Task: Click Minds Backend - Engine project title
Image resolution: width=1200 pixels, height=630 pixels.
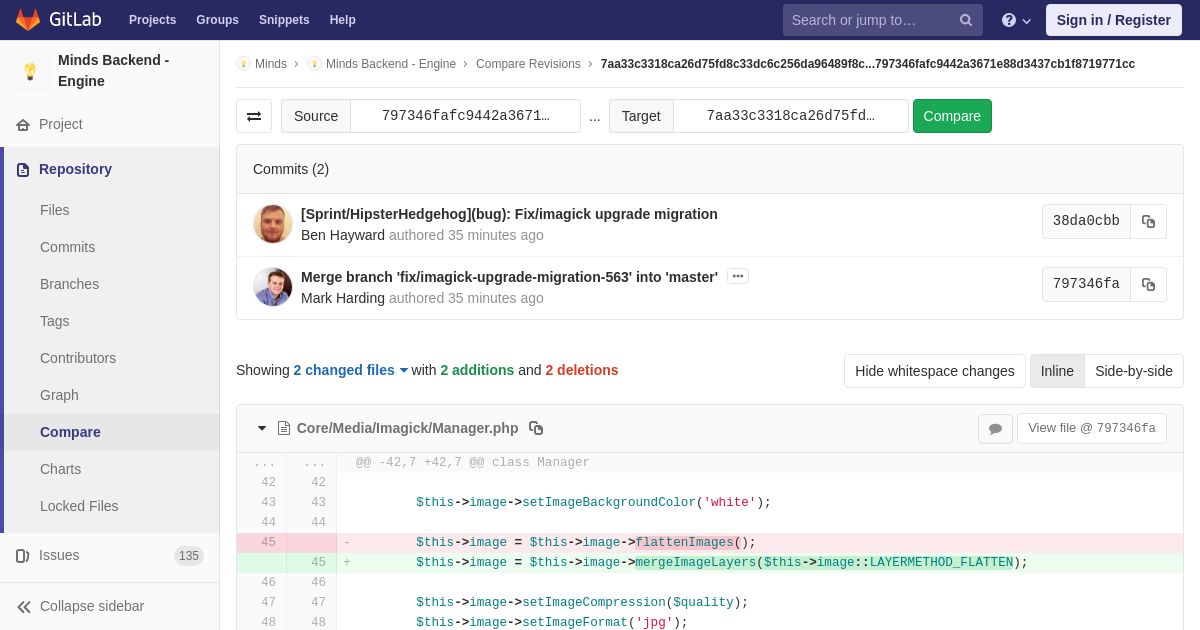Action: tap(114, 71)
